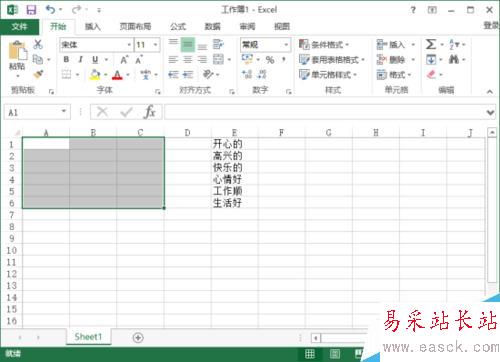
Task: Click Insert cells 插入 button
Action: 396,44
